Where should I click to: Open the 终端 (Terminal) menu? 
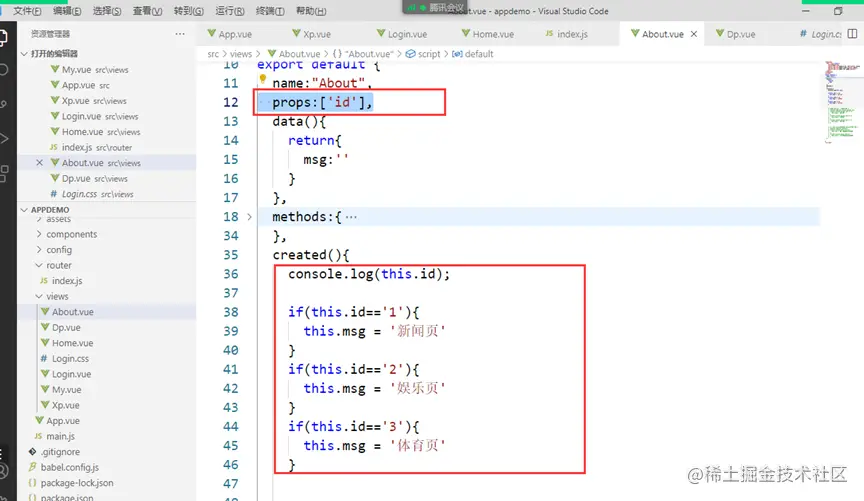point(270,11)
